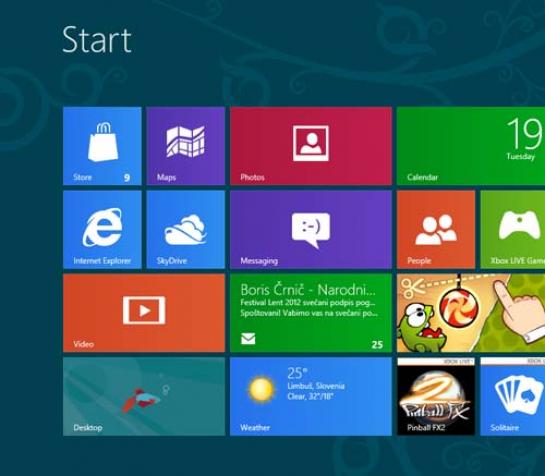Viewport: 545px width, 476px height.
Task: Launch the Pinball FX2 tile
Action: pyautogui.click(x=436, y=396)
